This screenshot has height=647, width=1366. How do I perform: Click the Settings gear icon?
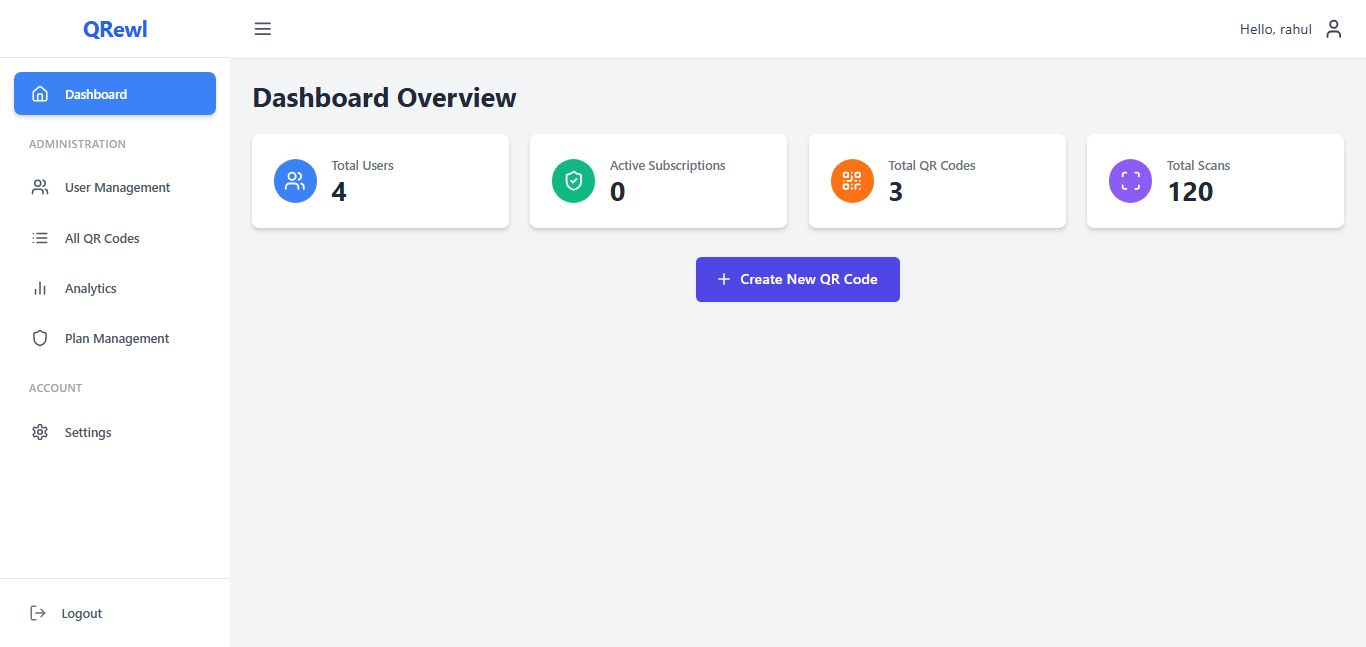[40, 432]
